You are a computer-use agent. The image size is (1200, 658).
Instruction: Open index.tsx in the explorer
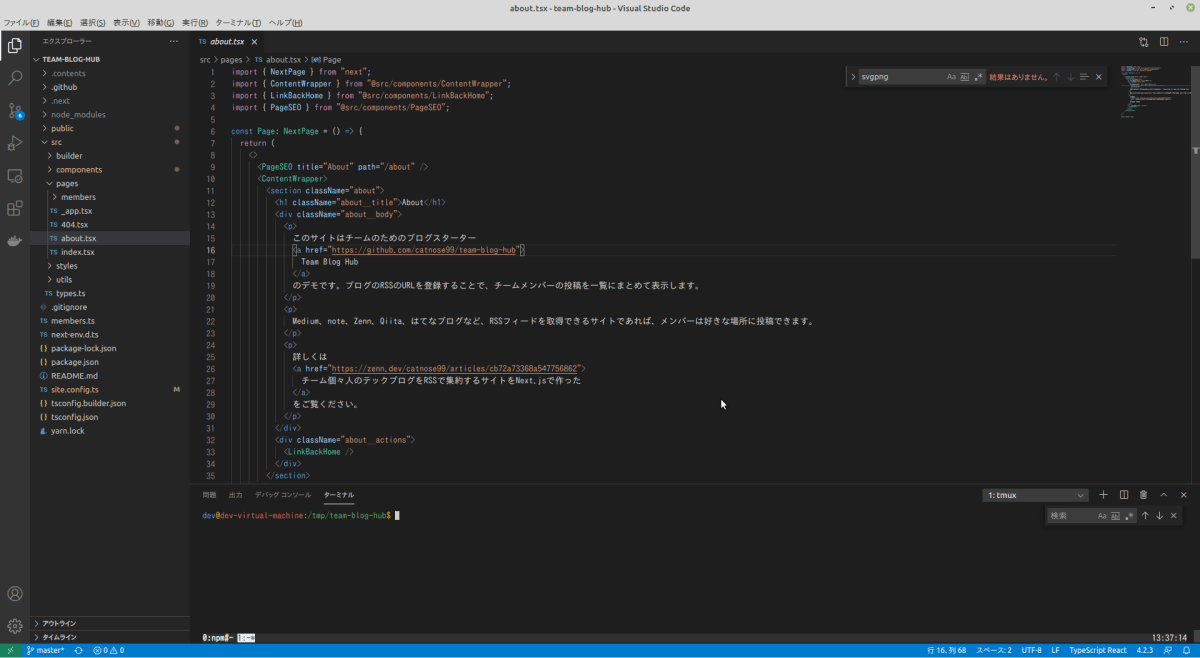pos(110,252)
